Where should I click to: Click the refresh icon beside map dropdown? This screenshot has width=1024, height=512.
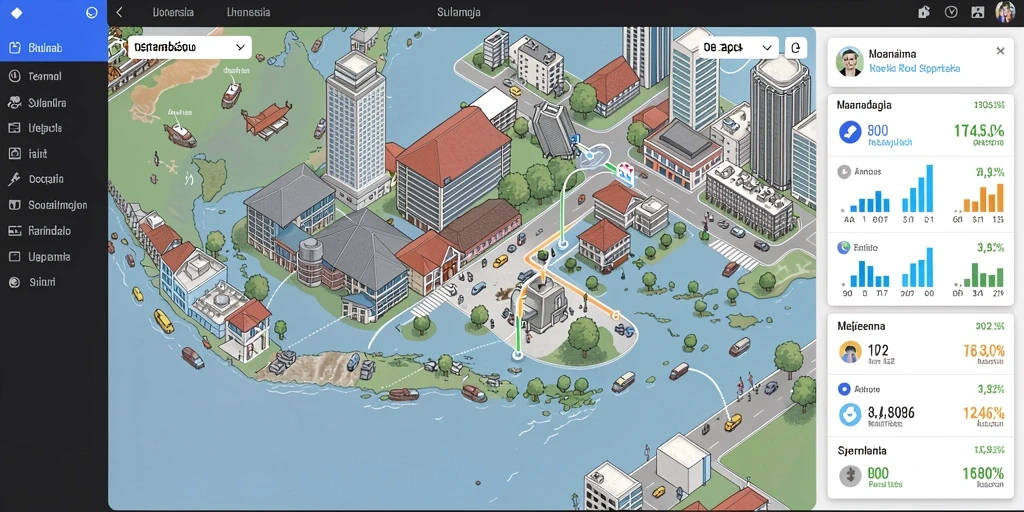[x=795, y=48]
